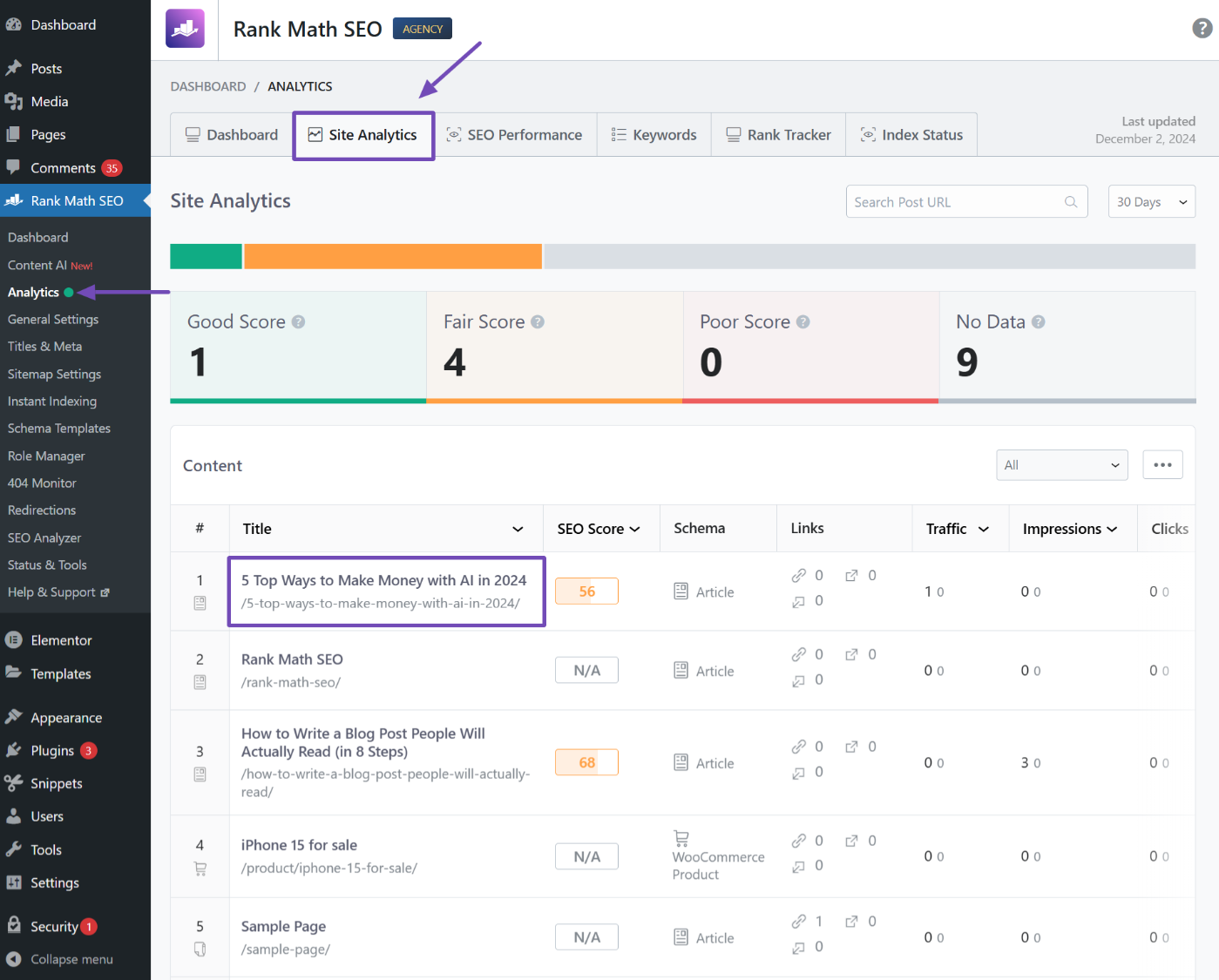Viewport: 1219px width, 980px height.
Task: Expand the Traffic column chevron
Action: click(x=984, y=529)
